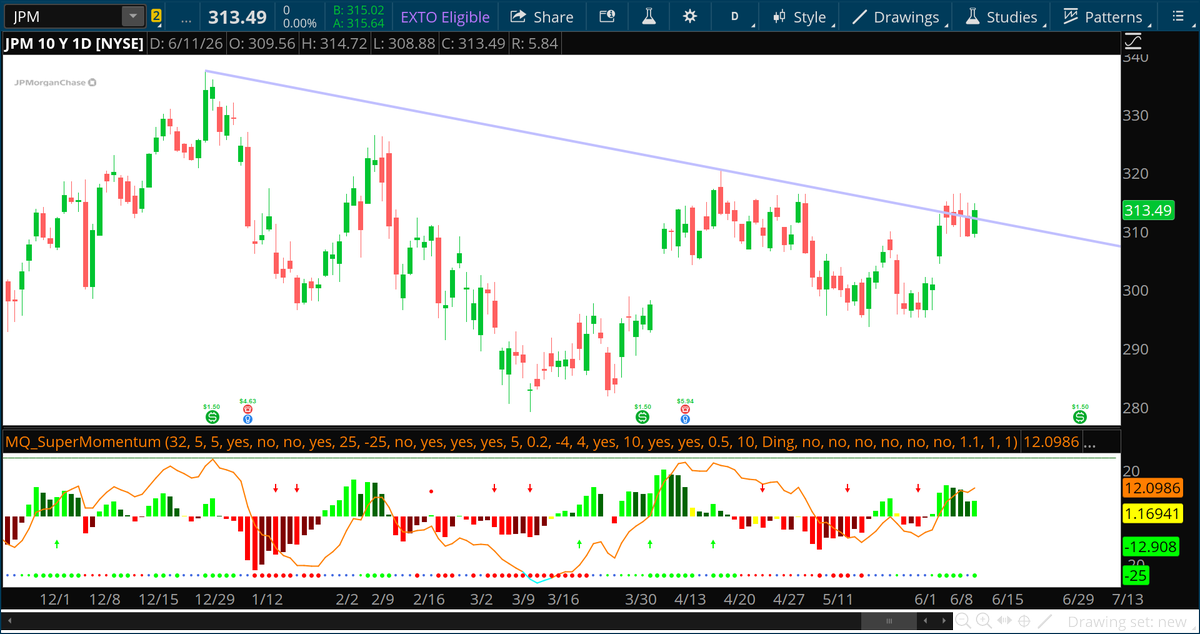Click the -25 green level label
This screenshot has width=1200, height=634.
[1135, 576]
